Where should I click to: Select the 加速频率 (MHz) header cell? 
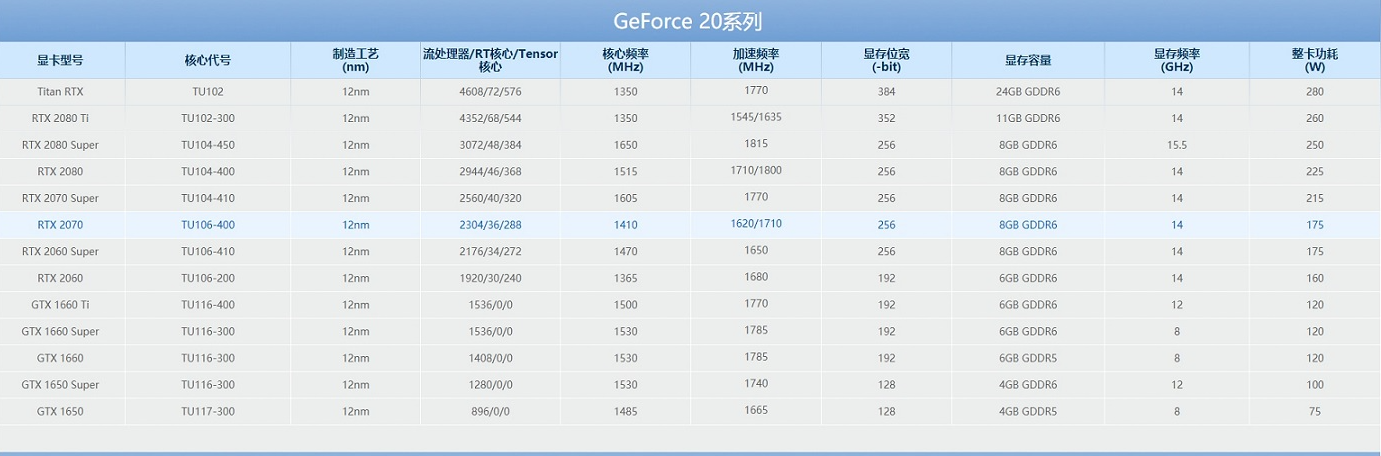click(755, 60)
